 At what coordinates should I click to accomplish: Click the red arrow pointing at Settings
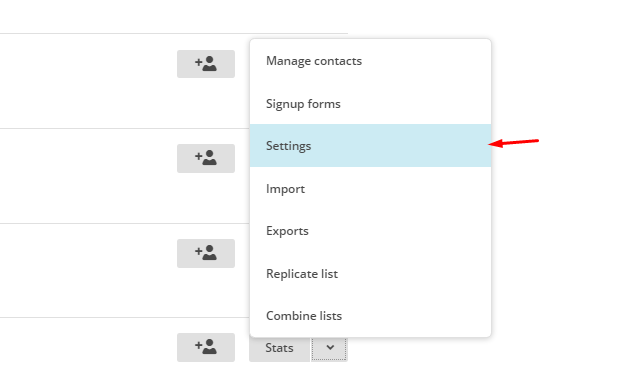(514, 142)
